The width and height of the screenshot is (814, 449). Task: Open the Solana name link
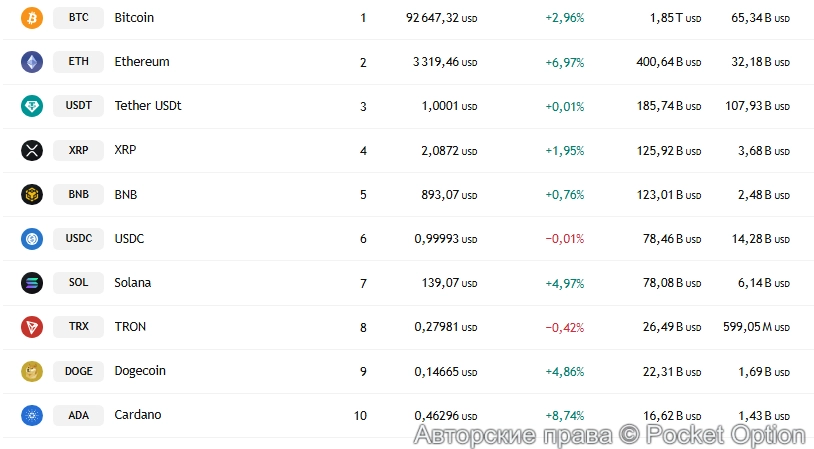[133, 283]
